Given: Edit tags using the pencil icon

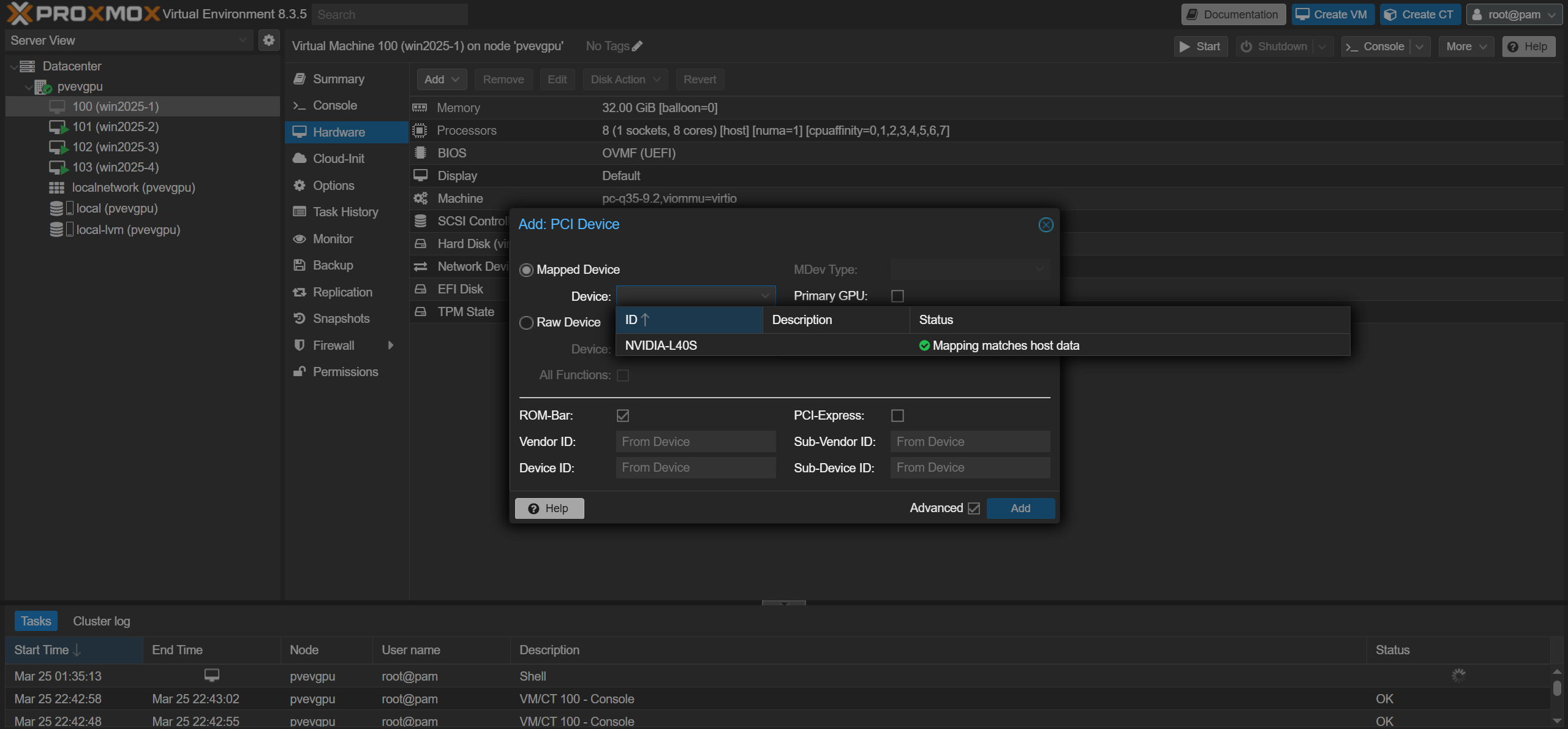Looking at the screenshot, I should (x=638, y=46).
